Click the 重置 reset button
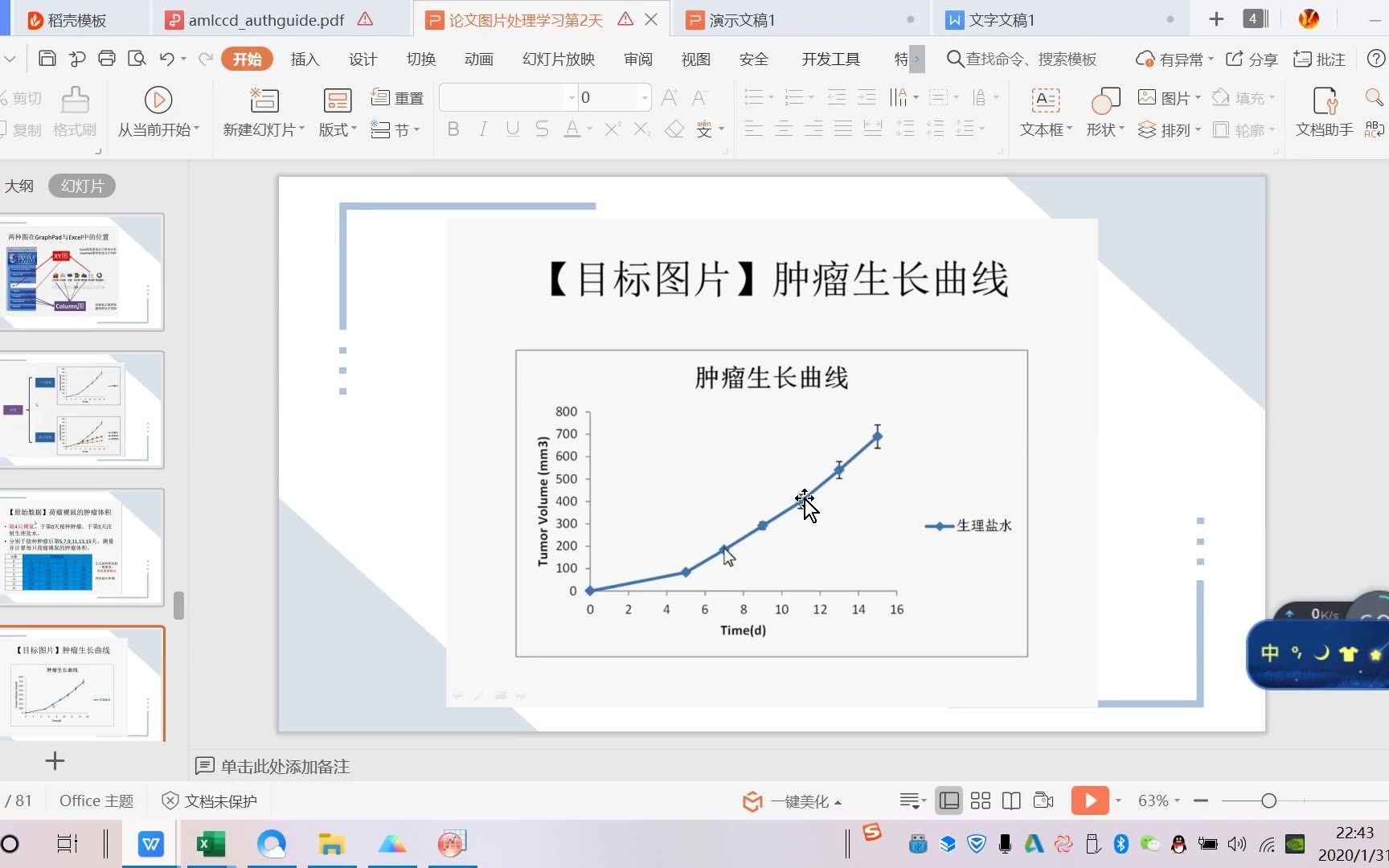 pyautogui.click(x=397, y=97)
